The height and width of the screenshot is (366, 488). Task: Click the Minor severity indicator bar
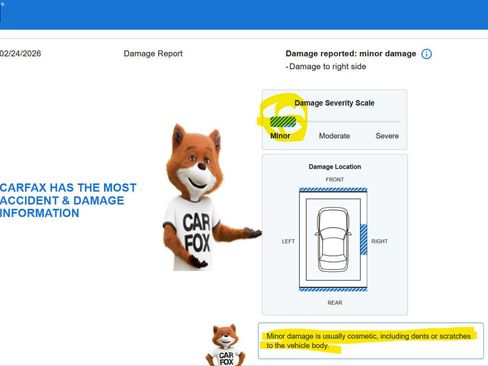pyautogui.click(x=283, y=122)
